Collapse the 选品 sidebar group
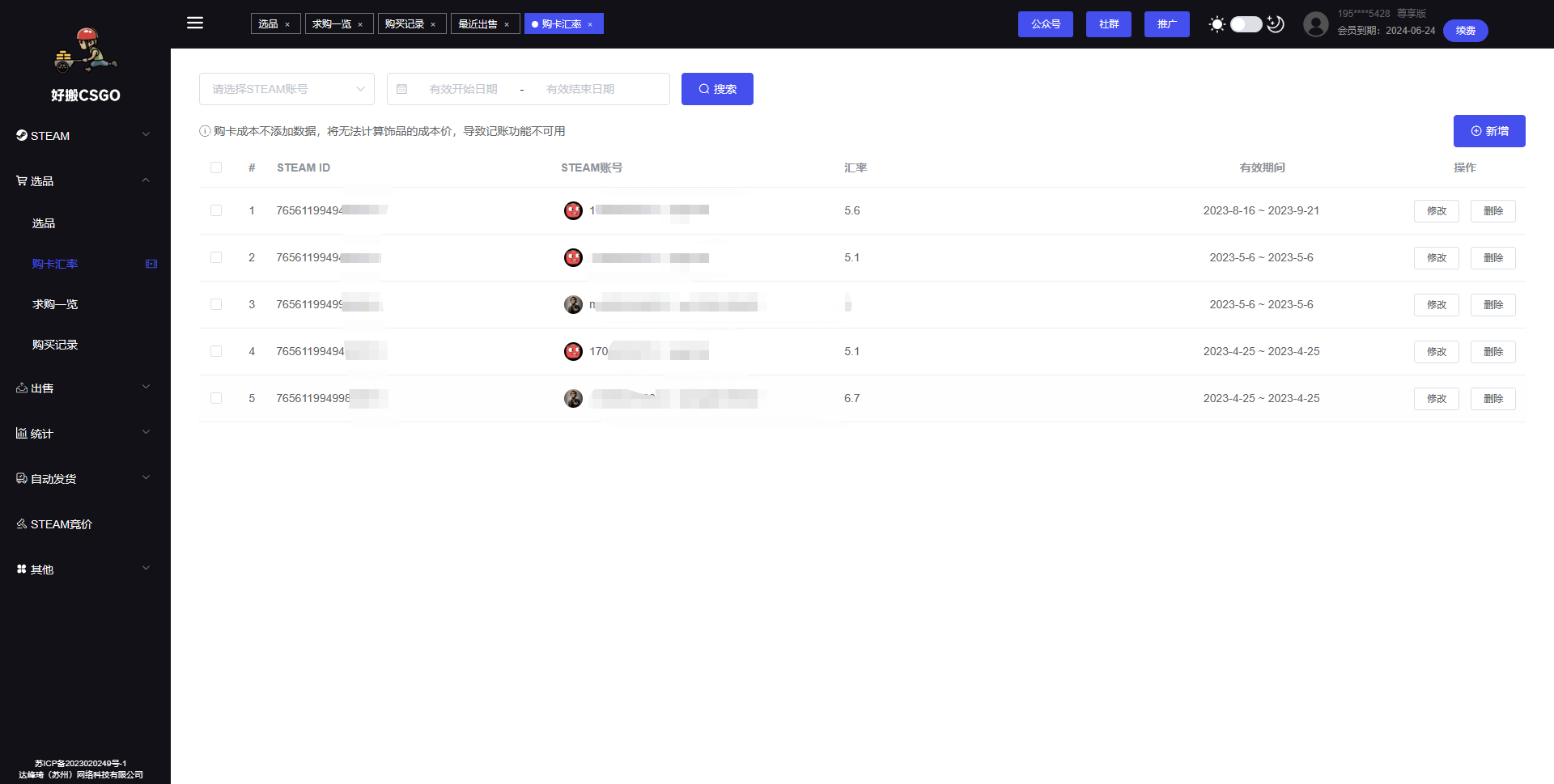The image size is (1554, 784). 85,181
